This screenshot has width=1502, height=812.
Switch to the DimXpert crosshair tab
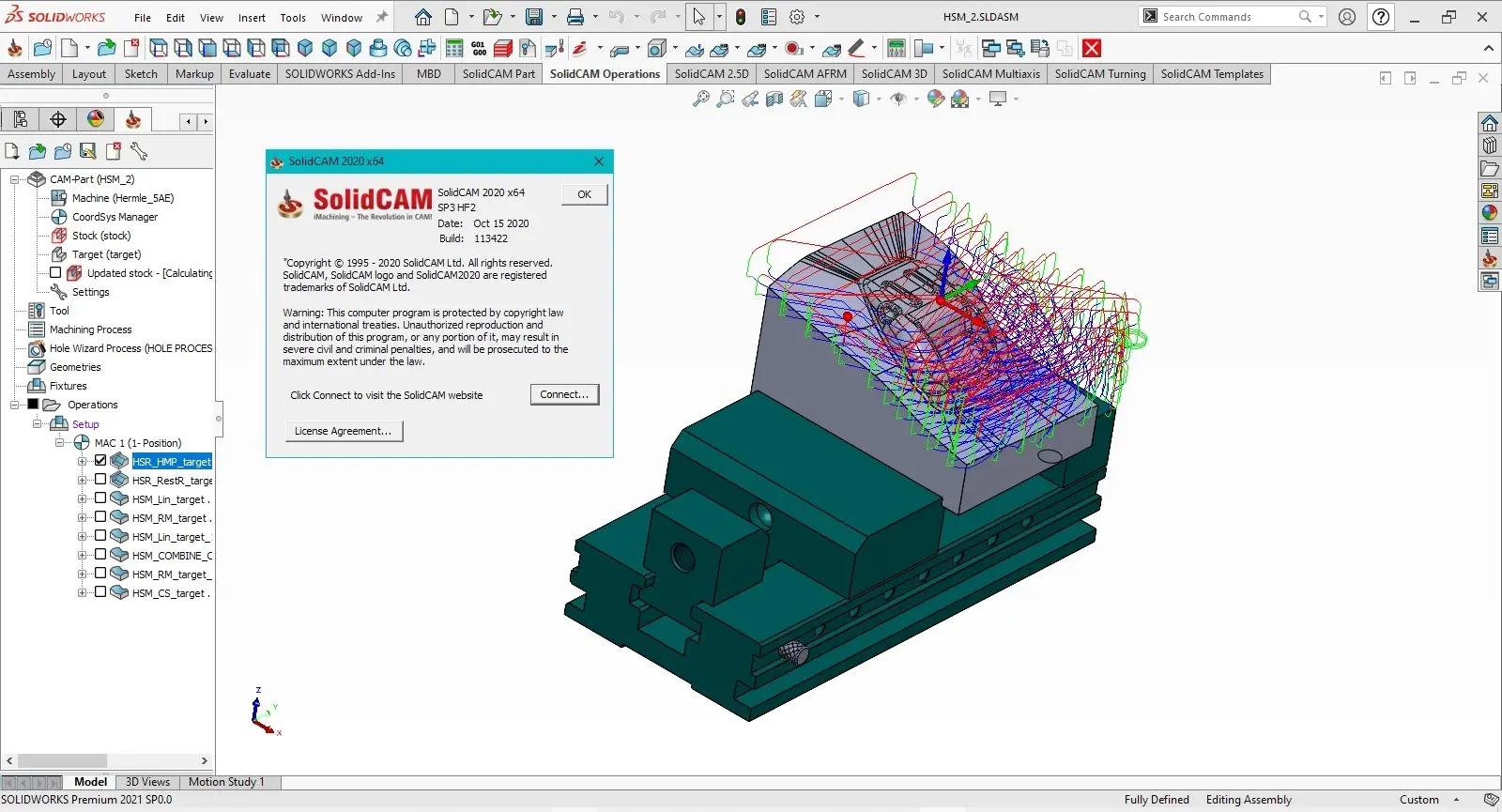click(58, 119)
